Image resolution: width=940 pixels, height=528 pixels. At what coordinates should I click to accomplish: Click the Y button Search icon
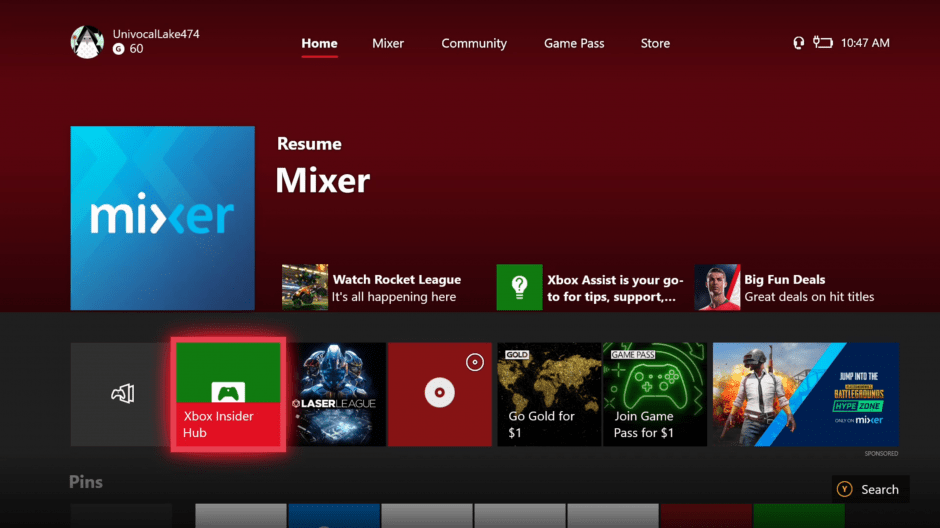pos(845,489)
